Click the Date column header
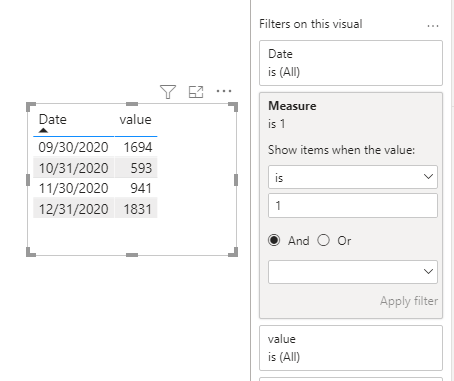This screenshot has height=381, width=454. pyautogui.click(x=53, y=119)
